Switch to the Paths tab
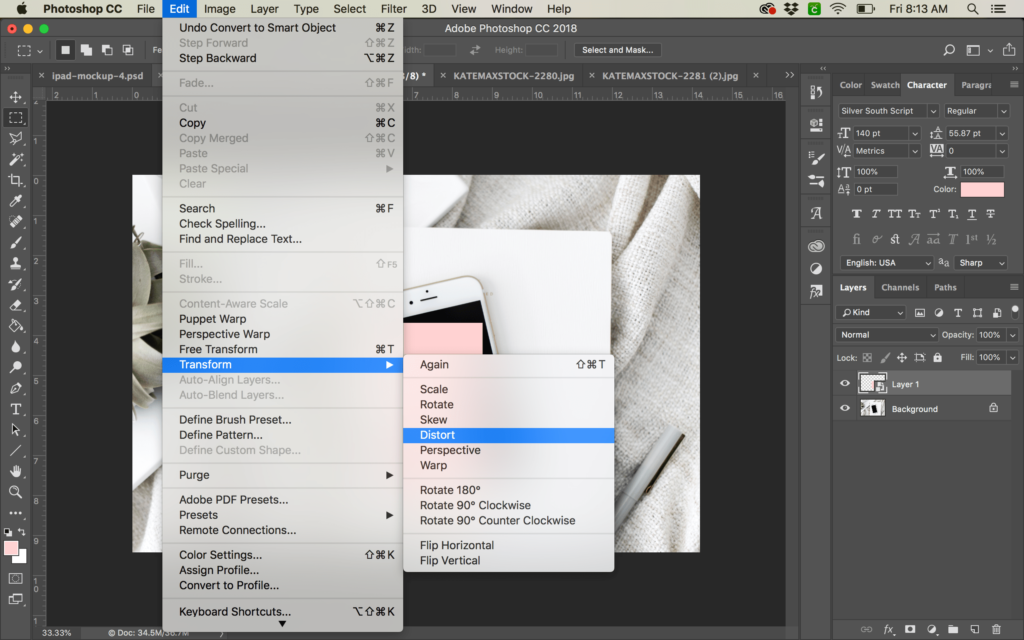Screen dimensions: 1024x640 (x=945, y=287)
